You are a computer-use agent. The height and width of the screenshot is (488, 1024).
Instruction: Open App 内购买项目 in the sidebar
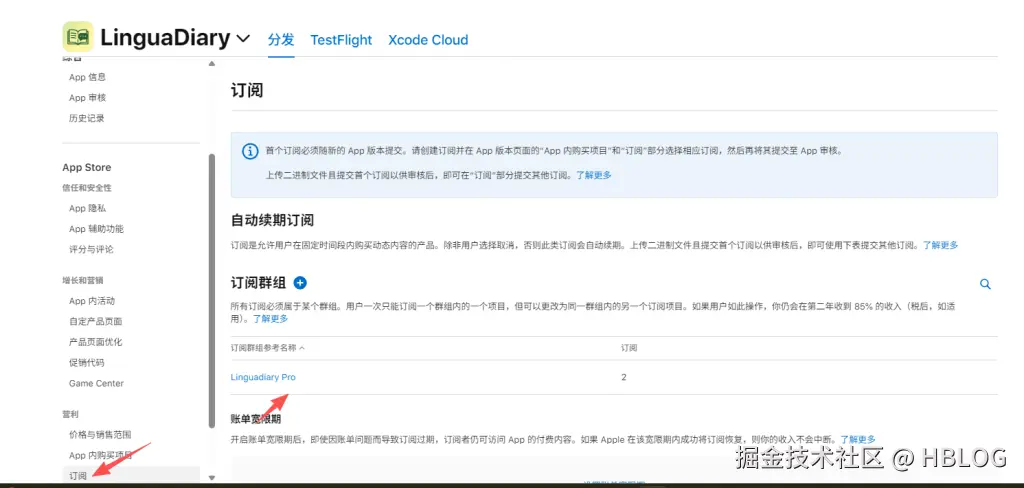(101, 455)
